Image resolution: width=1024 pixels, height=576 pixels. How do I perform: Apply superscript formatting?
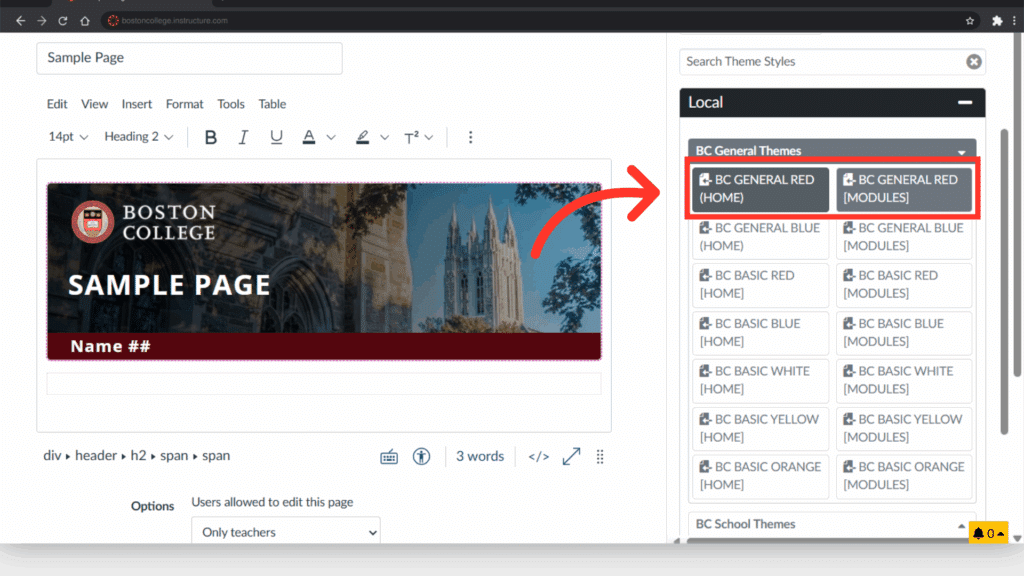point(411,137)
